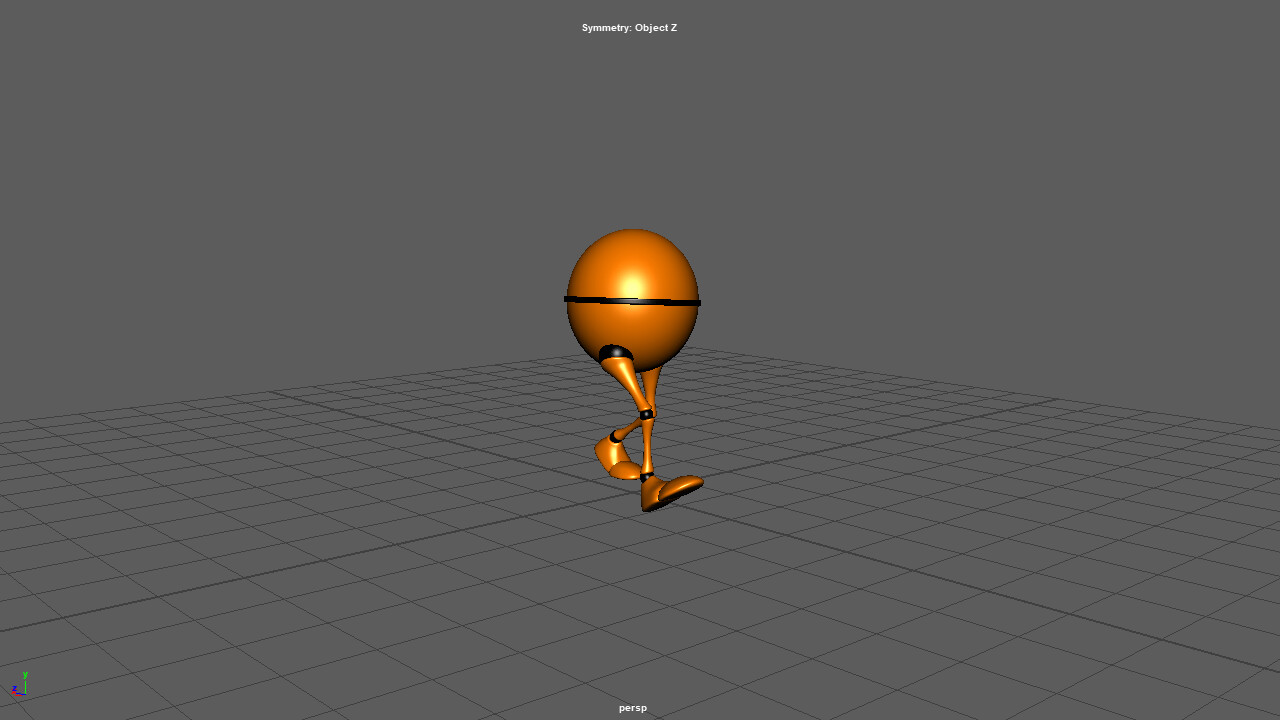Select the black belt around the ball character
The image size is (1280, 720).
pos(633,301)
